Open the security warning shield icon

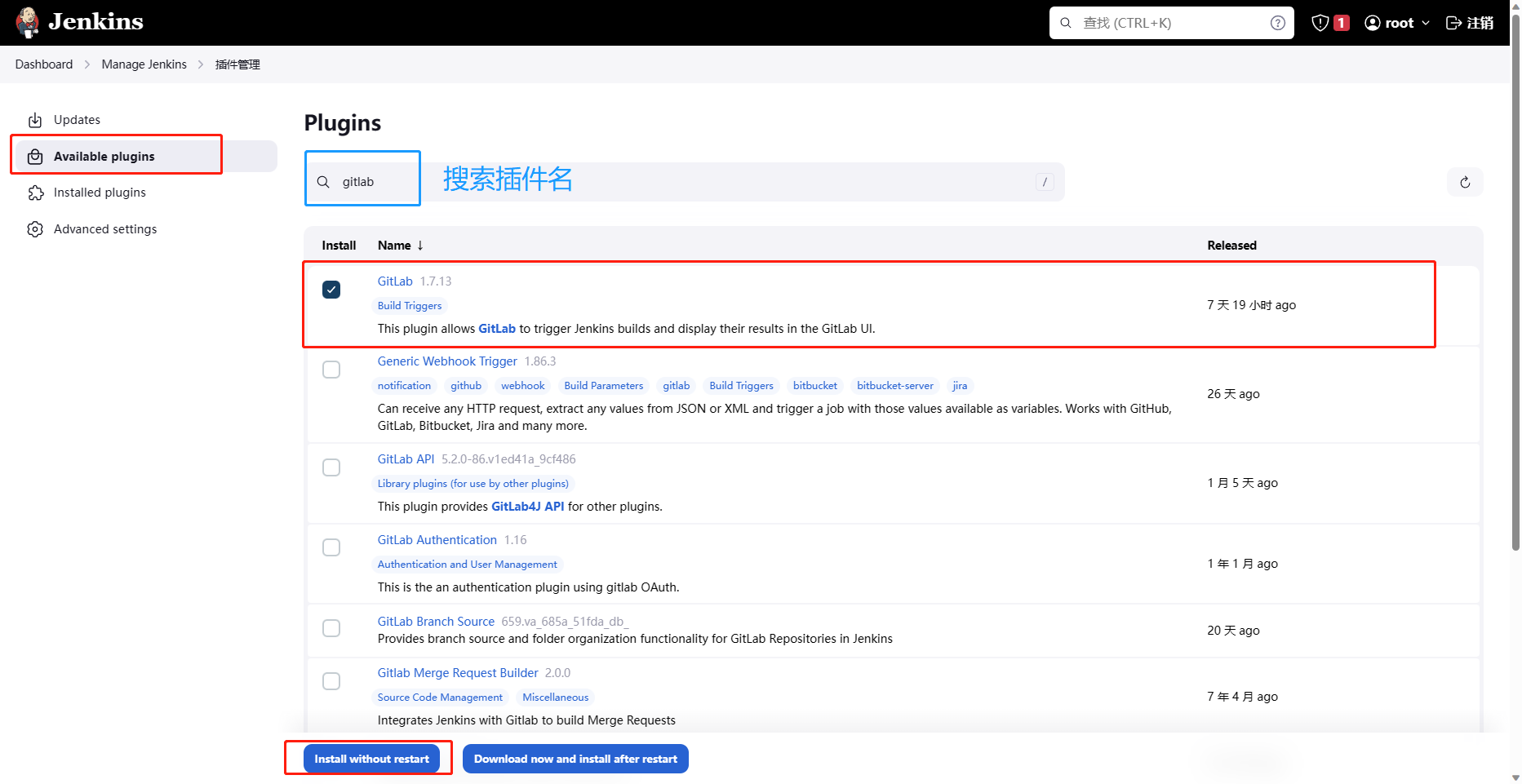coord(1320,23)
